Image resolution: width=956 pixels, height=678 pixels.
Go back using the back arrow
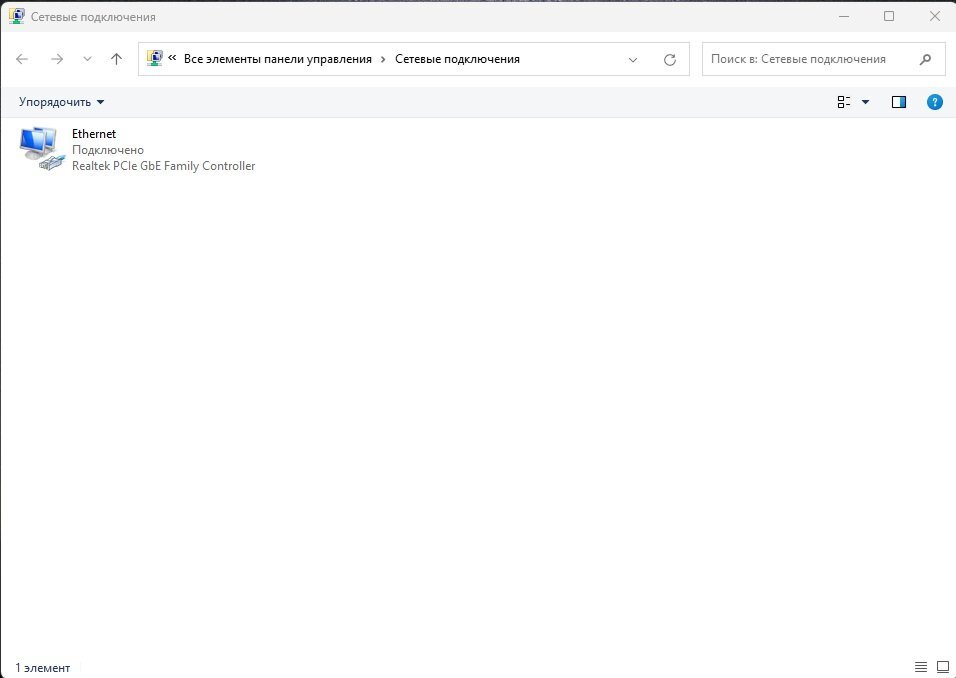22,59
